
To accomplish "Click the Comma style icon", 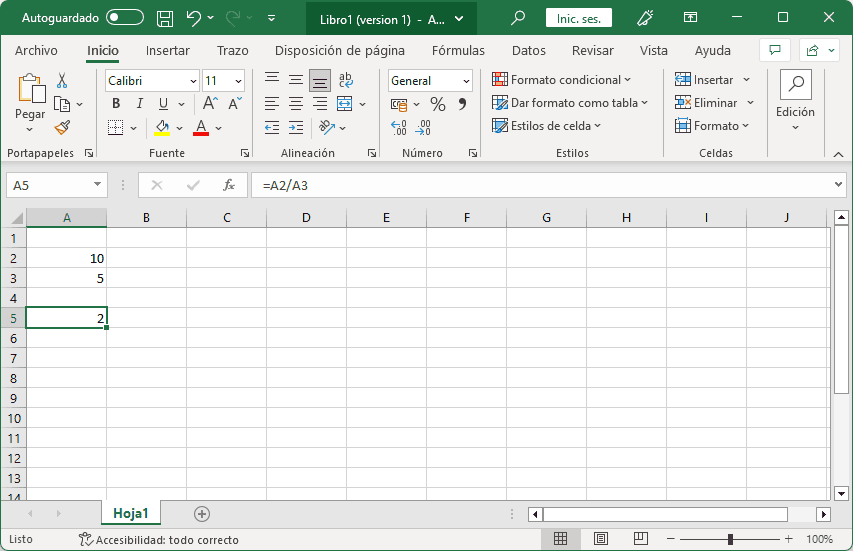I will (462, 104).
